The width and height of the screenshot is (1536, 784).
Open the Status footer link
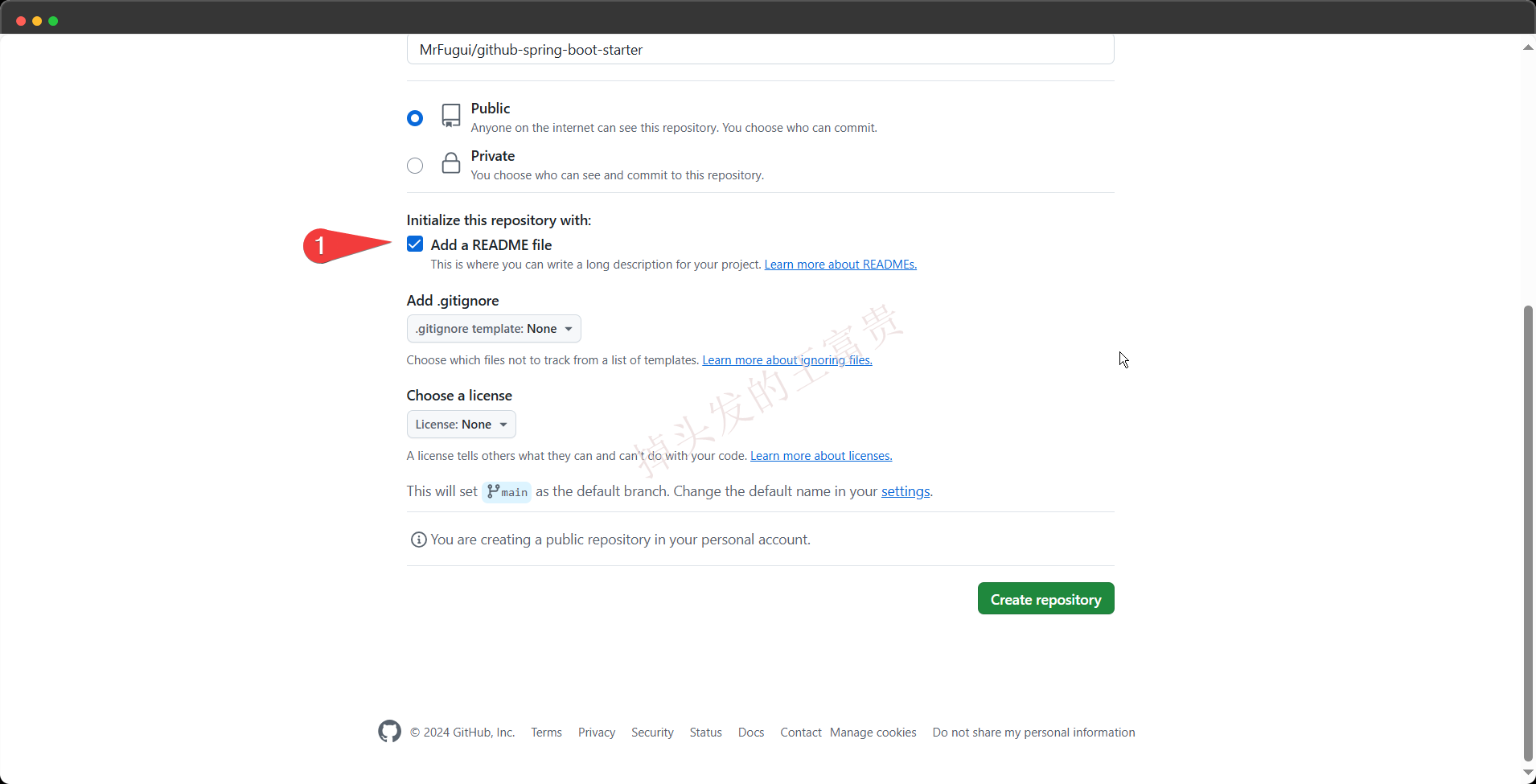(706, 733)
